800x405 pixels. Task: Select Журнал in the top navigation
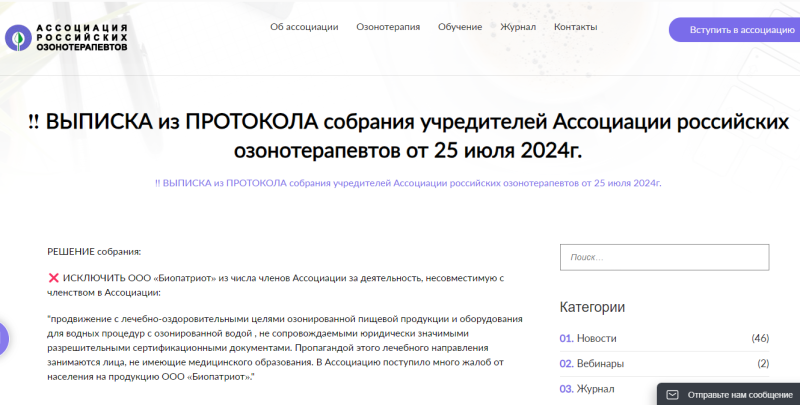(518, 27)
